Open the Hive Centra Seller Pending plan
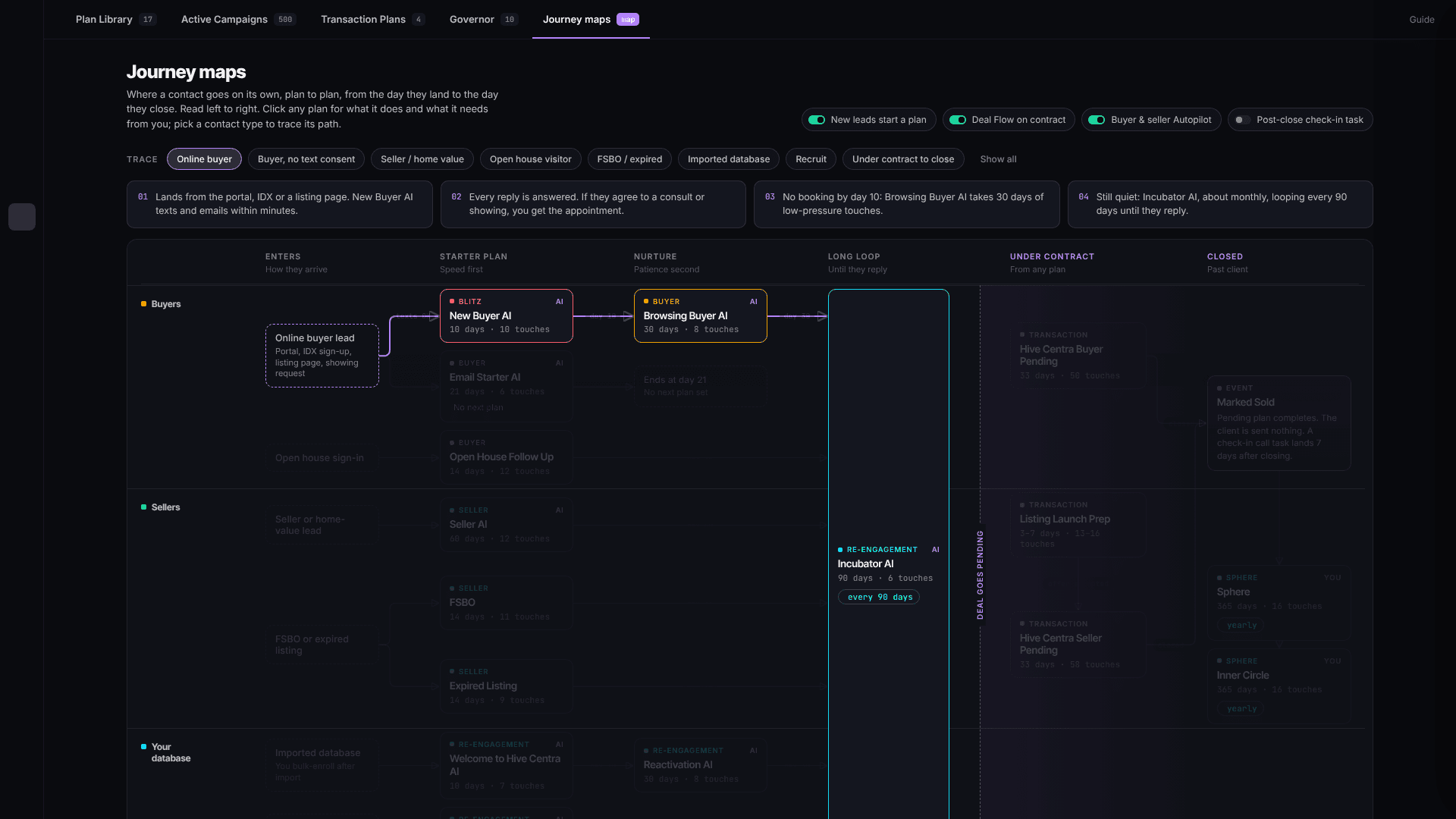Image resolution: width=1456 pixels, height=819 pixels. 1078,645
